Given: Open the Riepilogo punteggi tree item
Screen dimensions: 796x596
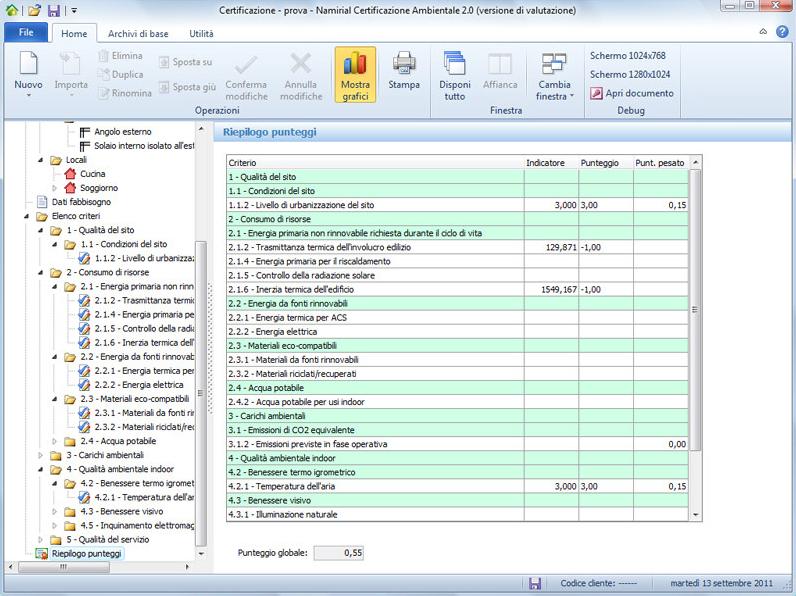Looking at the screenshot, I should click(86, 553).
